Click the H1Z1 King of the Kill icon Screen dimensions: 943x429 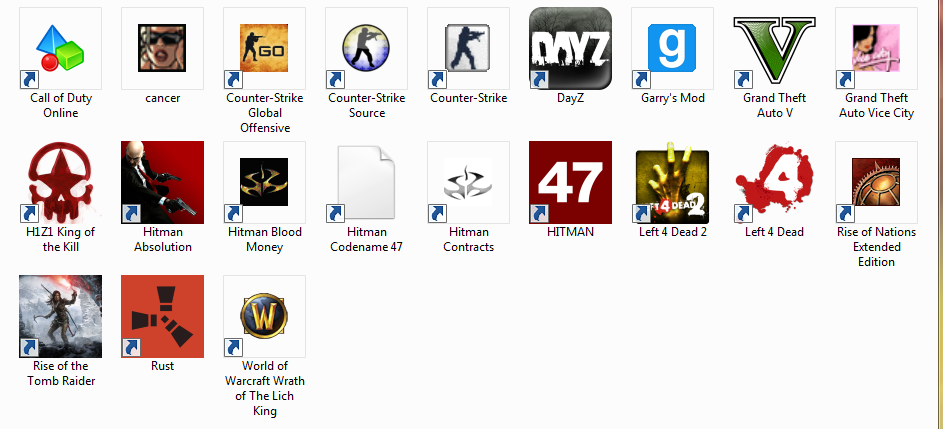coord(60,182)
